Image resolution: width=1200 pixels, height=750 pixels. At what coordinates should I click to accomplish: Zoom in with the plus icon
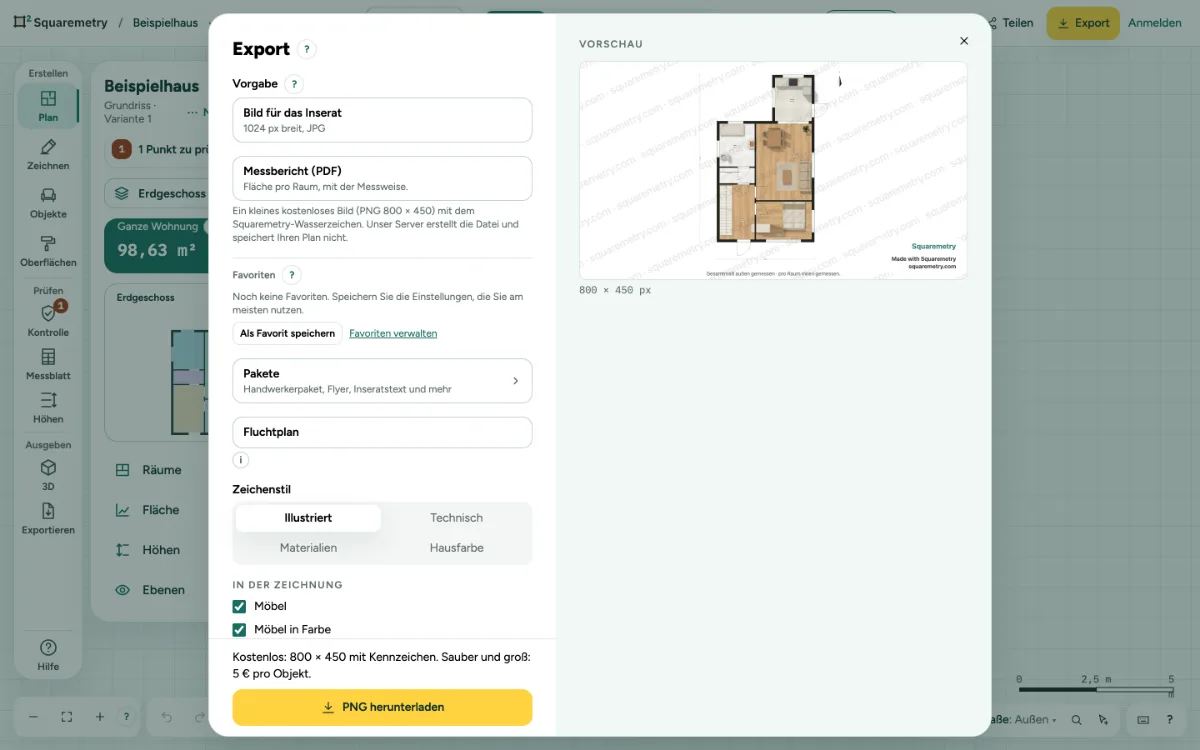pyautogui.click(x=100, y=717)
